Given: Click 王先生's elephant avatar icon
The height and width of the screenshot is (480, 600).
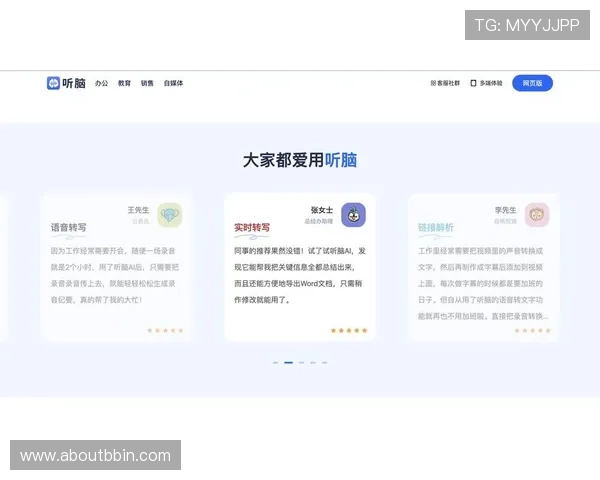Looking at the screenshot, I should [170, 215].
